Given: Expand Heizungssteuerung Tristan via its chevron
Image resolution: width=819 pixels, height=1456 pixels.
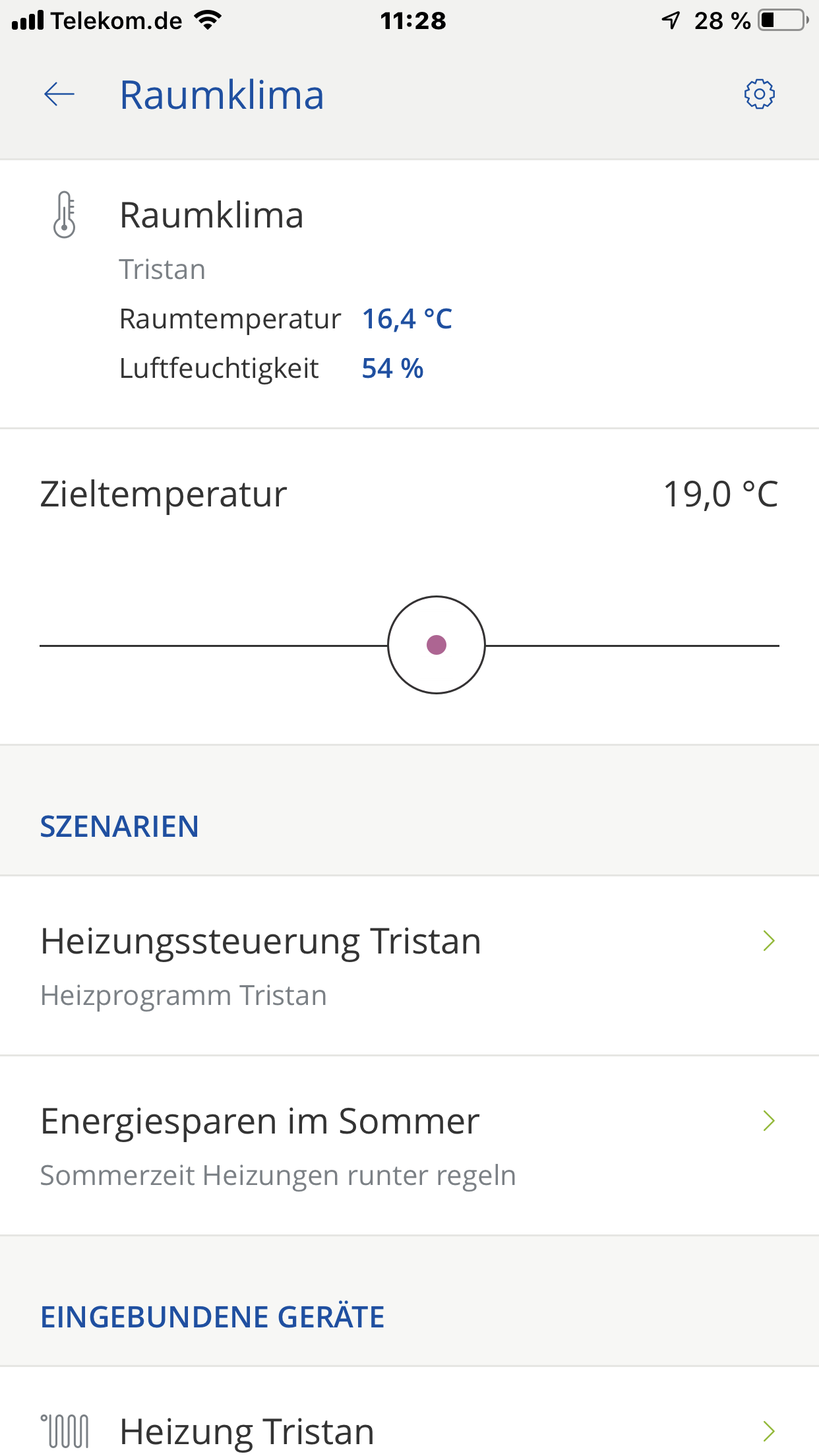Looking at the screenshot, I should tap(768, 941).
